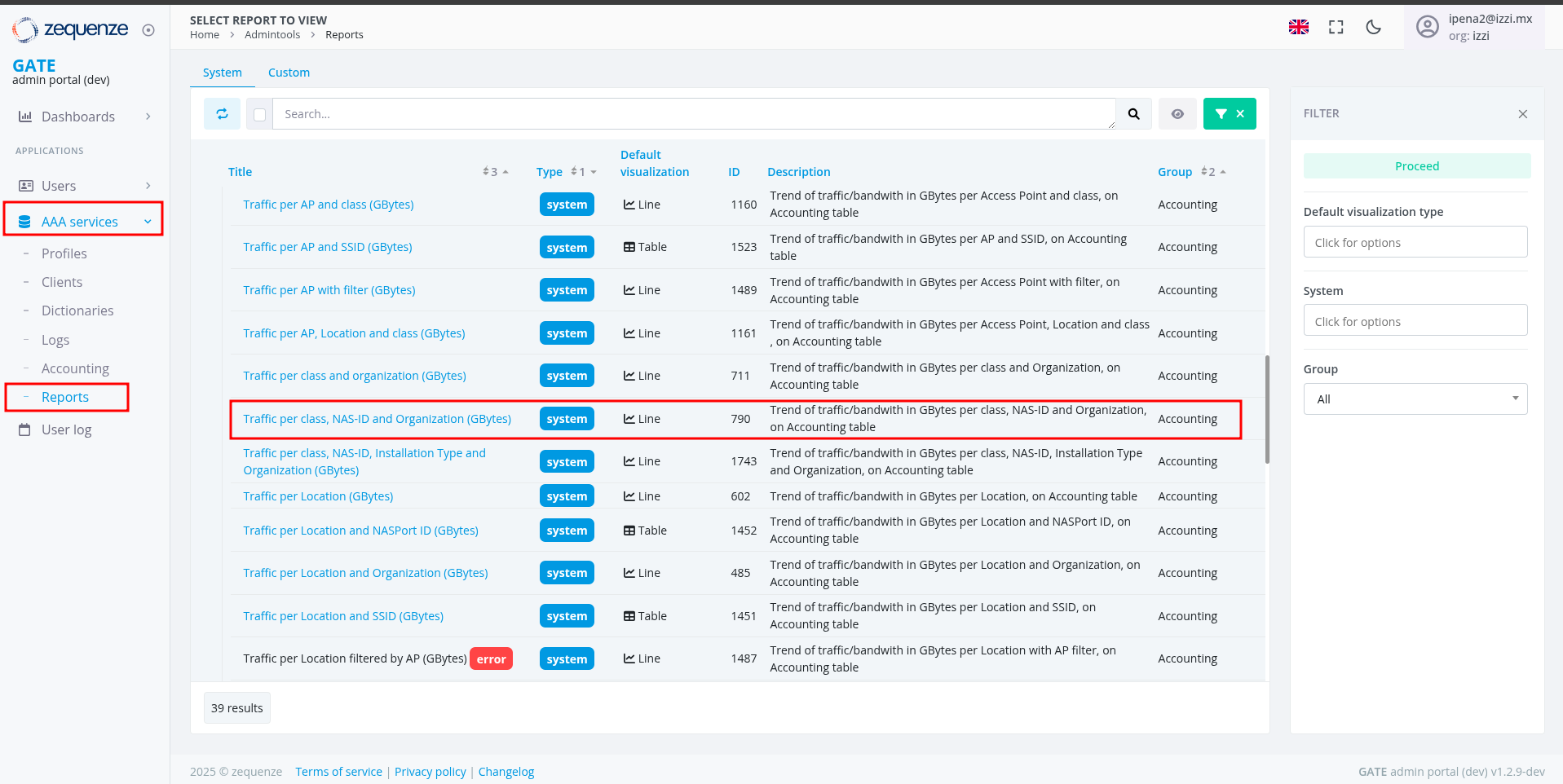This screenshot has height=784, width=1563.
Task: Go to the Admintools breadcrumb
Action: coord(272,35)
